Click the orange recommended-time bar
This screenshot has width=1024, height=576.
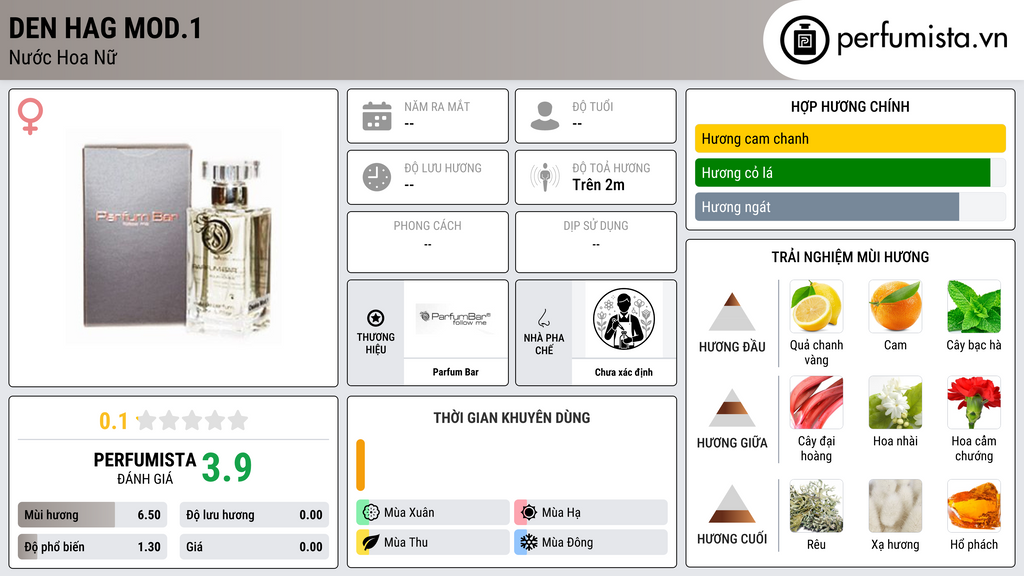pyautogui.click(x=360, y=465)
